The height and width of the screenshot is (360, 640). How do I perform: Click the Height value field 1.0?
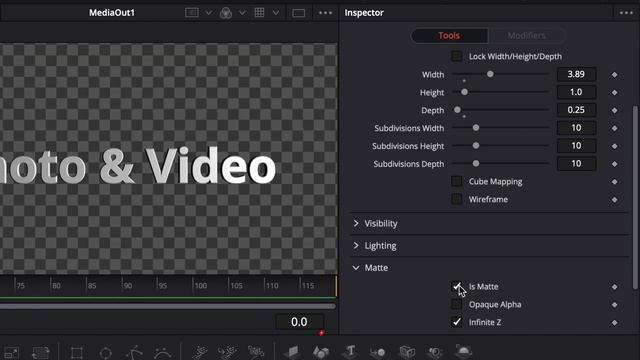(576, 92)
